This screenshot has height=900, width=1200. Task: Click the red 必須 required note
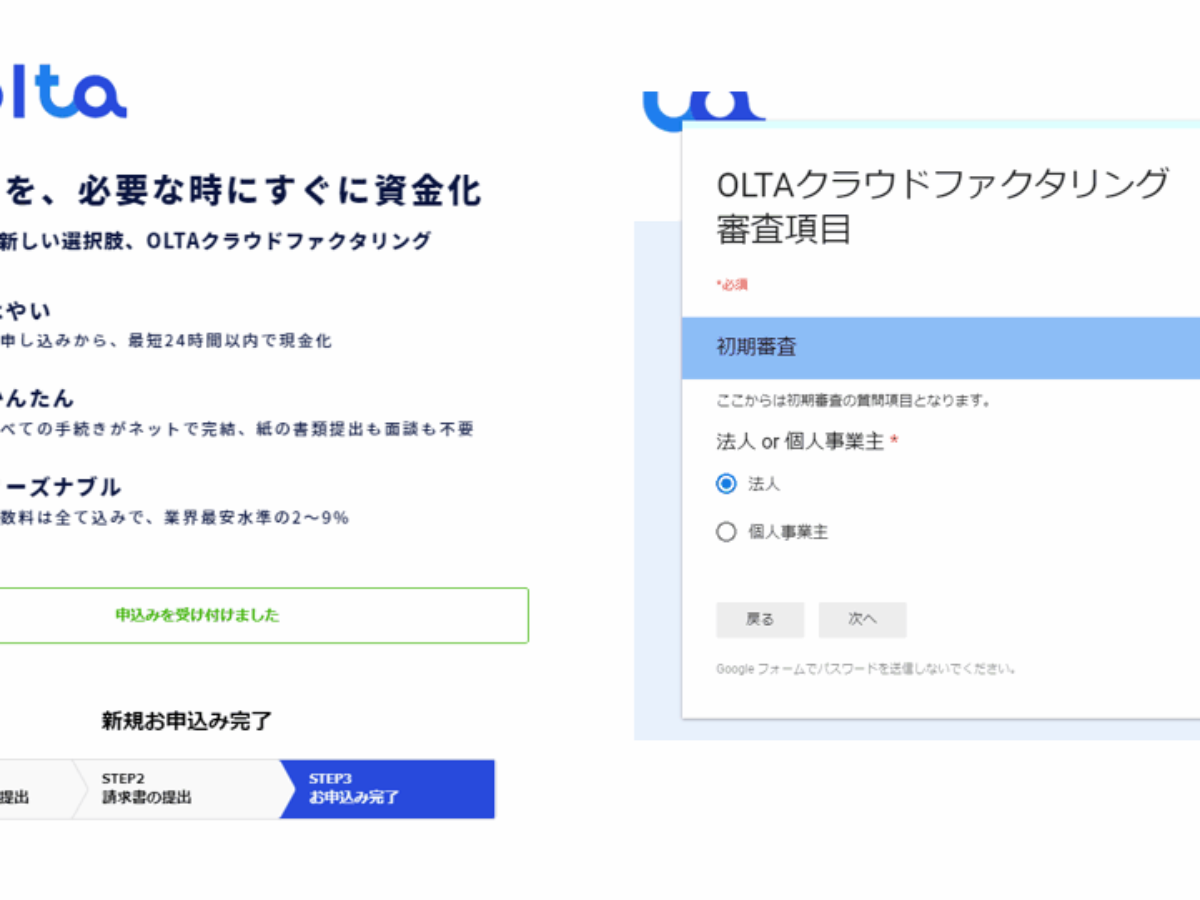pos(732,285)
